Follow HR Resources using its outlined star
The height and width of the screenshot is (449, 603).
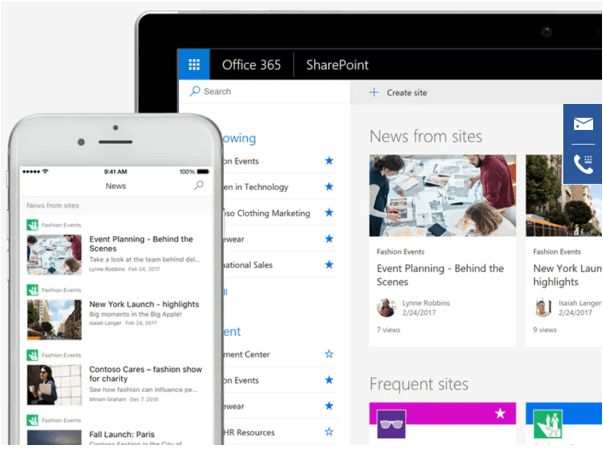(329, 432)
